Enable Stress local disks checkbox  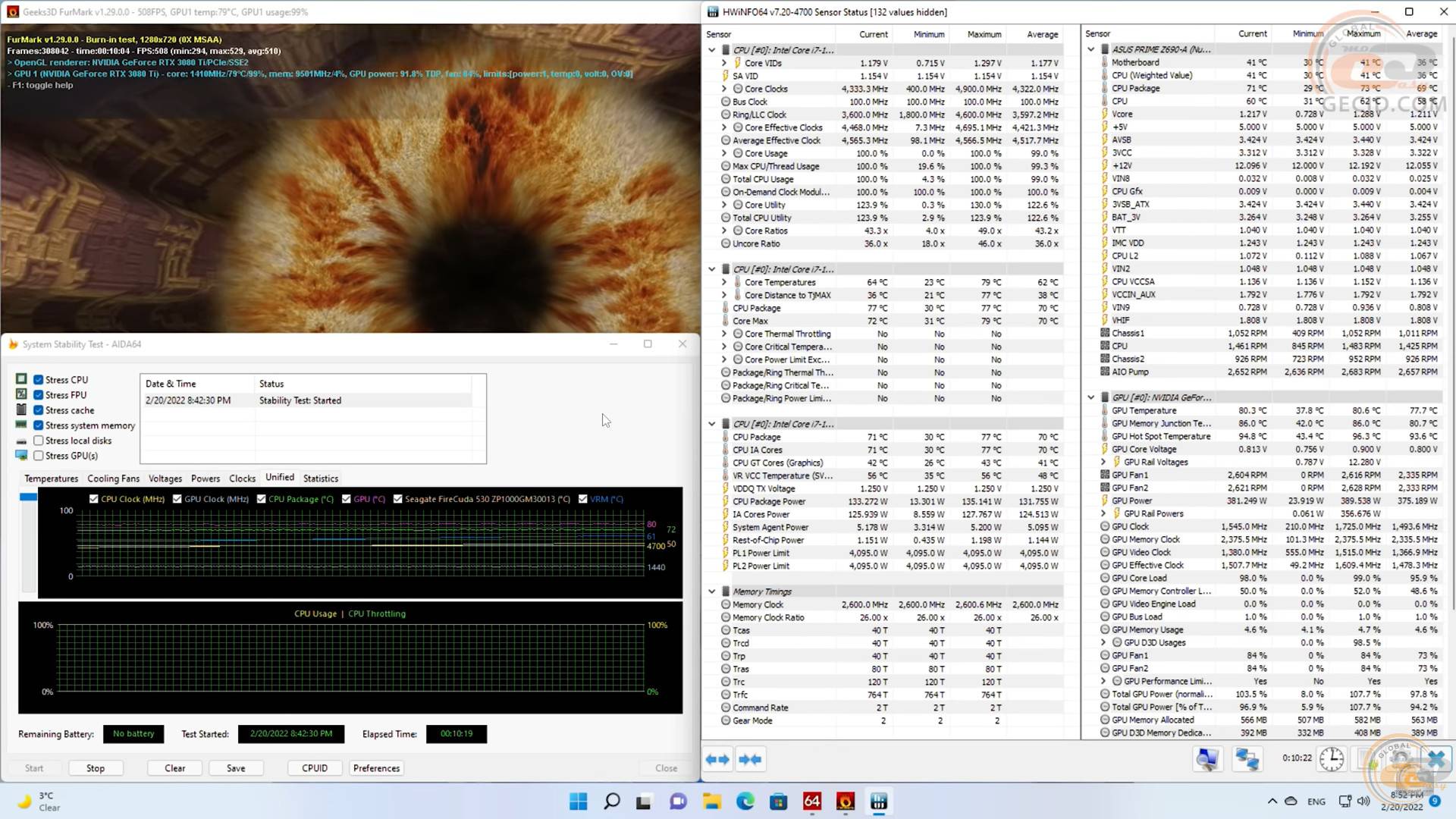coord(38,440)
